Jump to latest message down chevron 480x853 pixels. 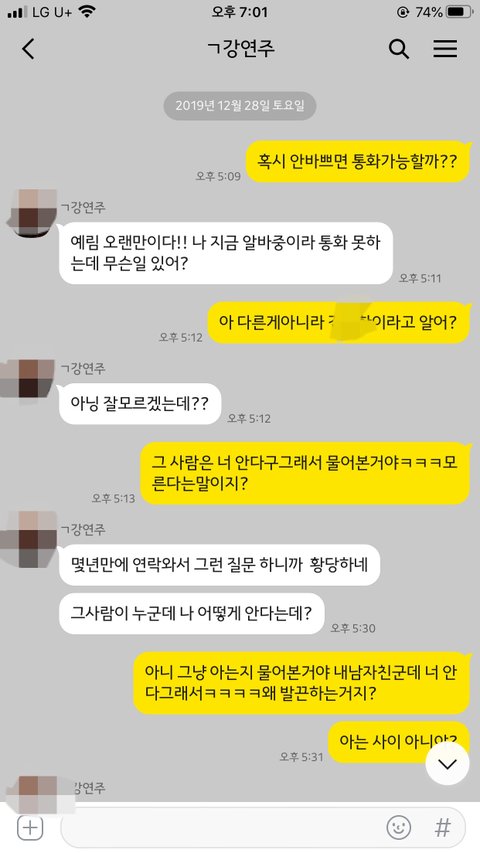[x=447, y=764]
